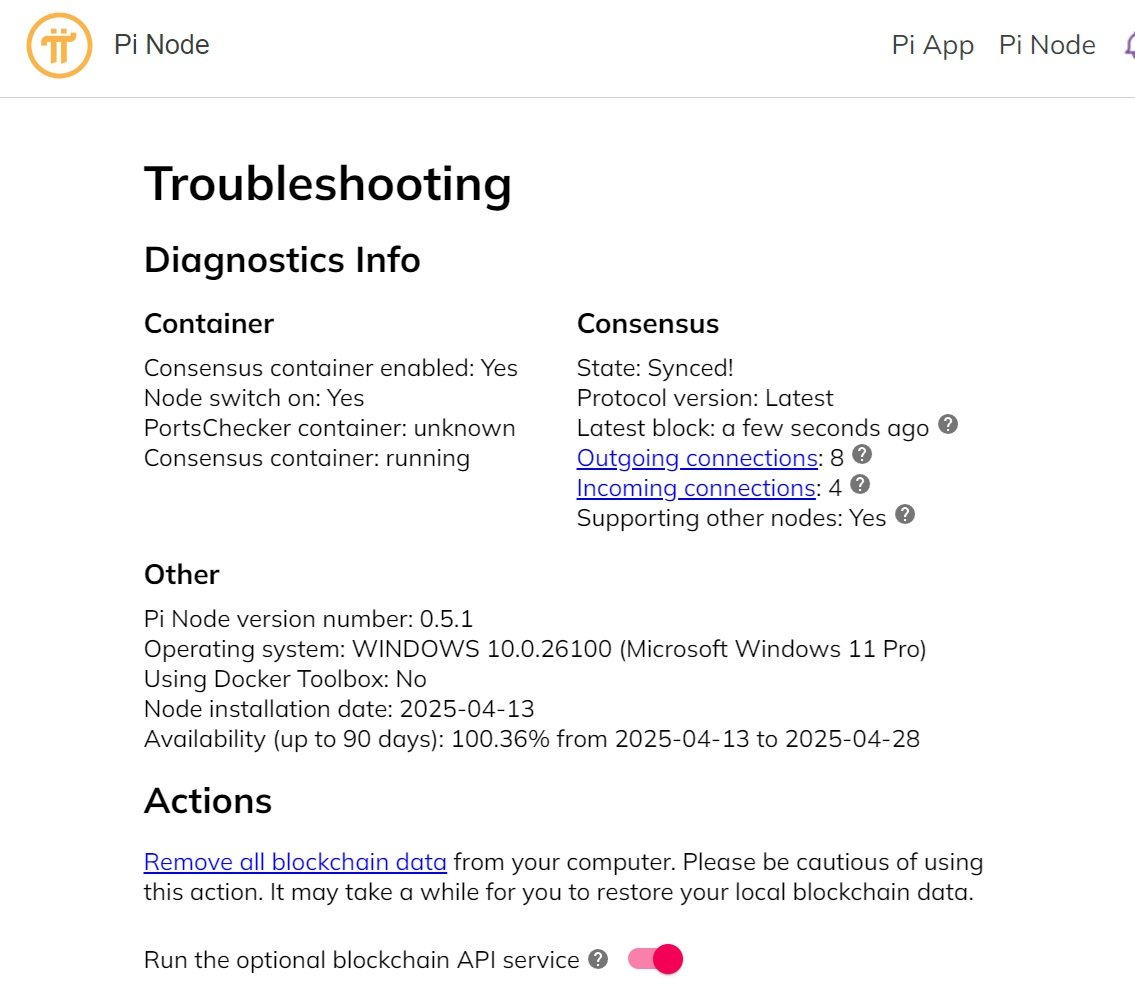Viewport: 1135px width, 987px height.
Task: Open the Outgoing connections link
Action: pos(697,458)
